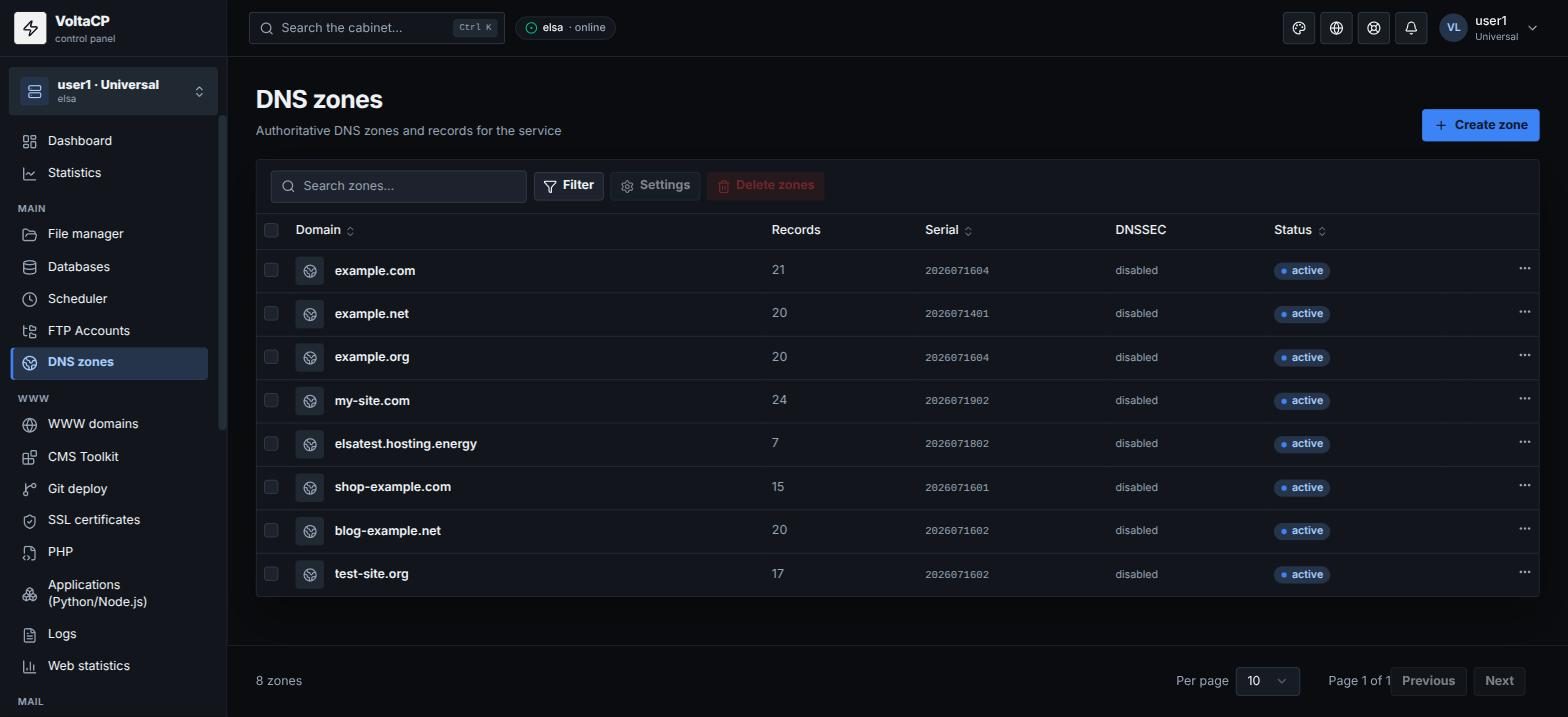Tick the test-site.org row checkbox
1568x717 pixels.
[x=271, y=574]
